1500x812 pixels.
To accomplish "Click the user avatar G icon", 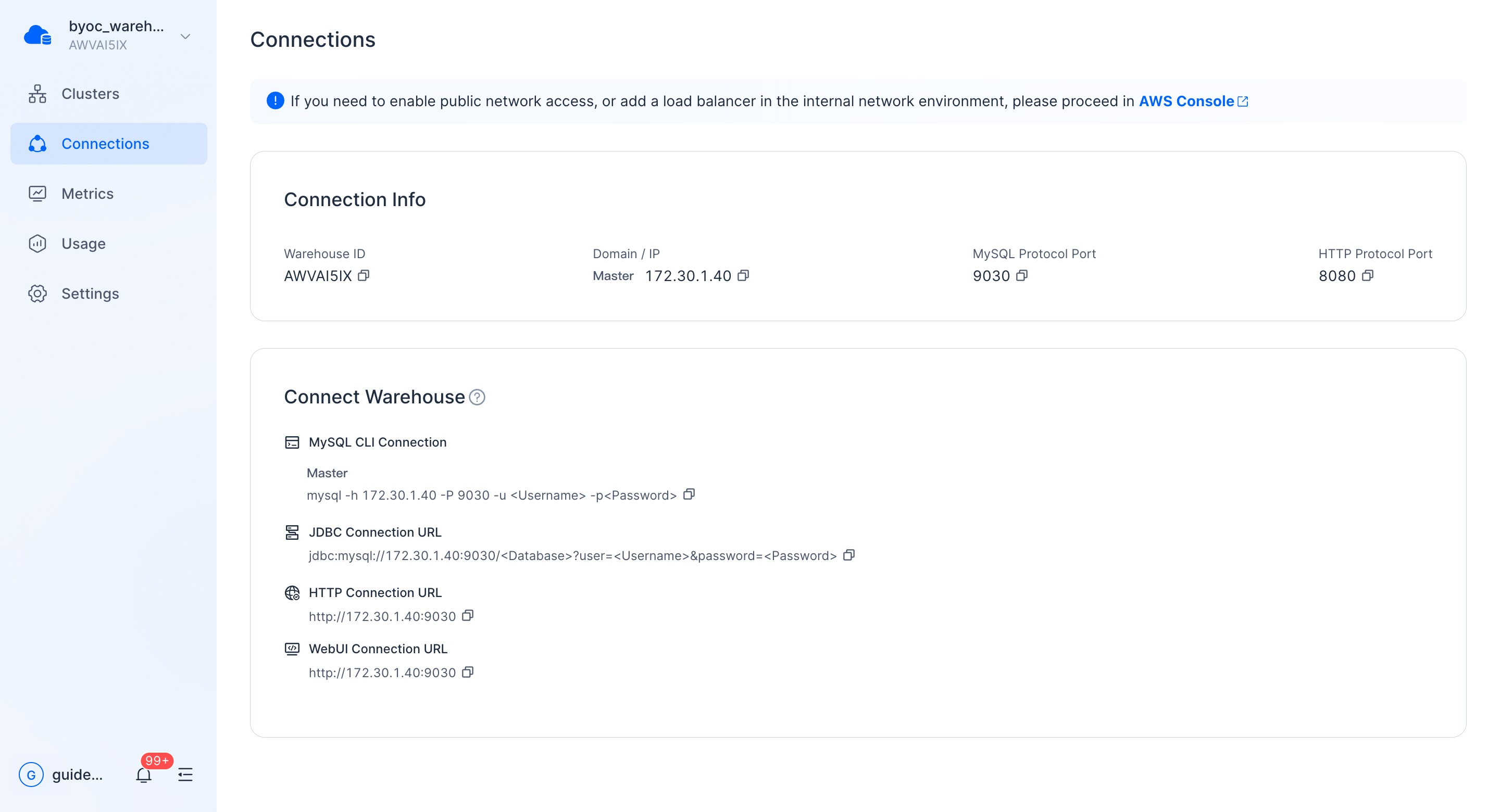I will point(31,775).
